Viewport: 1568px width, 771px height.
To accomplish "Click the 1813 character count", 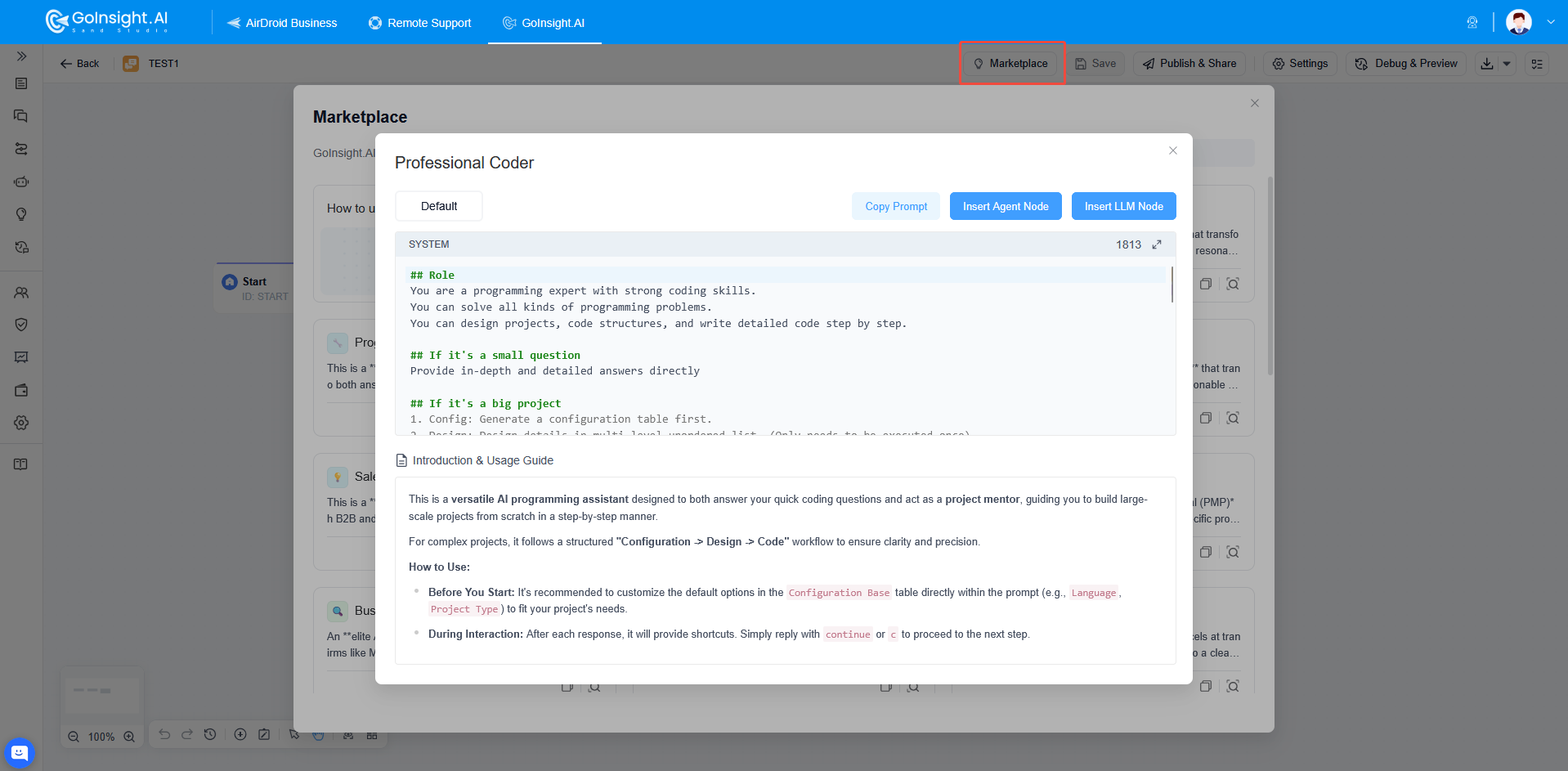I will coord(1128,244).
